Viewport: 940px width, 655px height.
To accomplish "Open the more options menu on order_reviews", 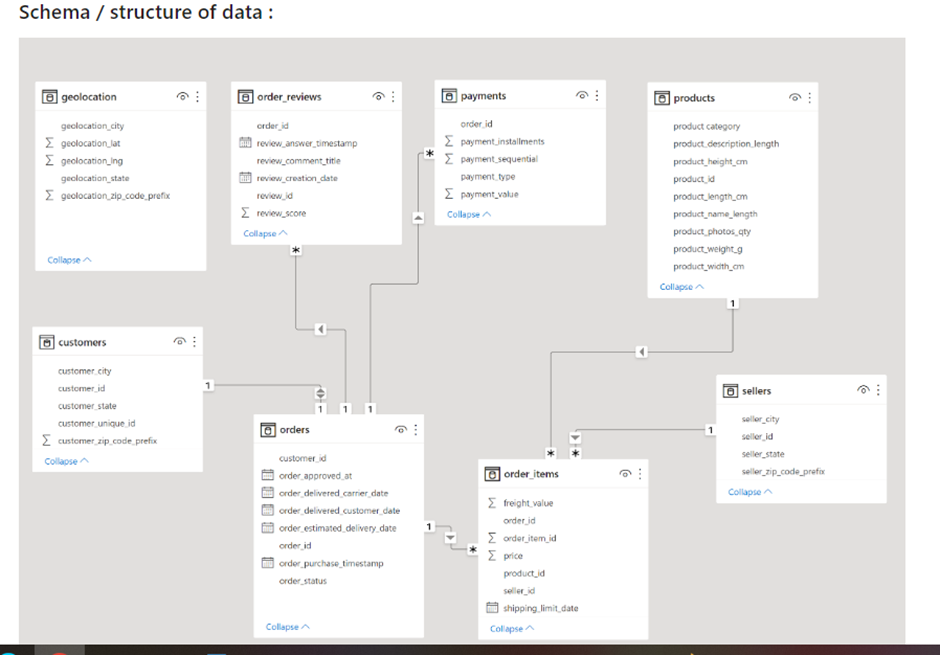I will point(394,96).
